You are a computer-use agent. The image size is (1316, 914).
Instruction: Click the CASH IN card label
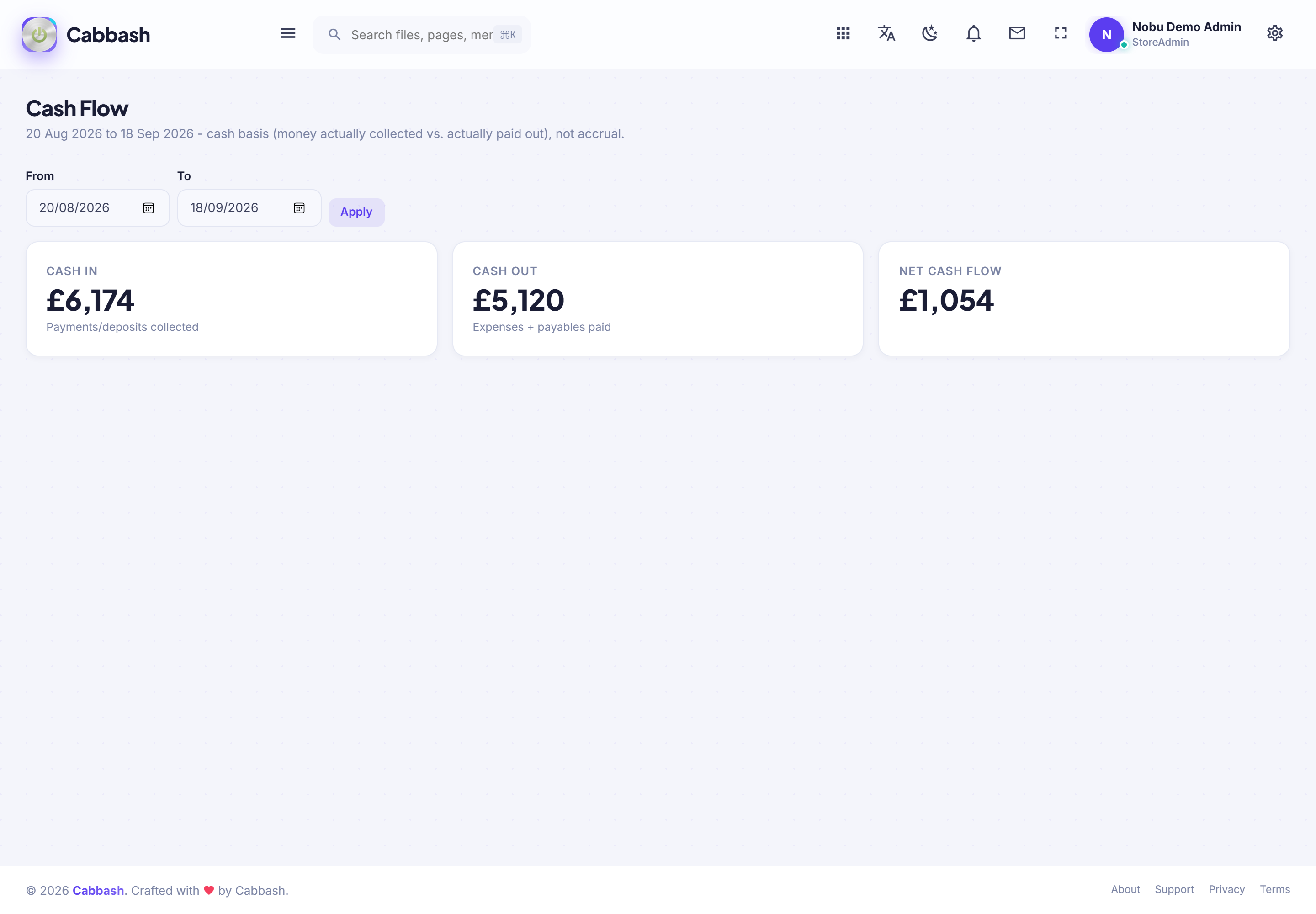72,271
